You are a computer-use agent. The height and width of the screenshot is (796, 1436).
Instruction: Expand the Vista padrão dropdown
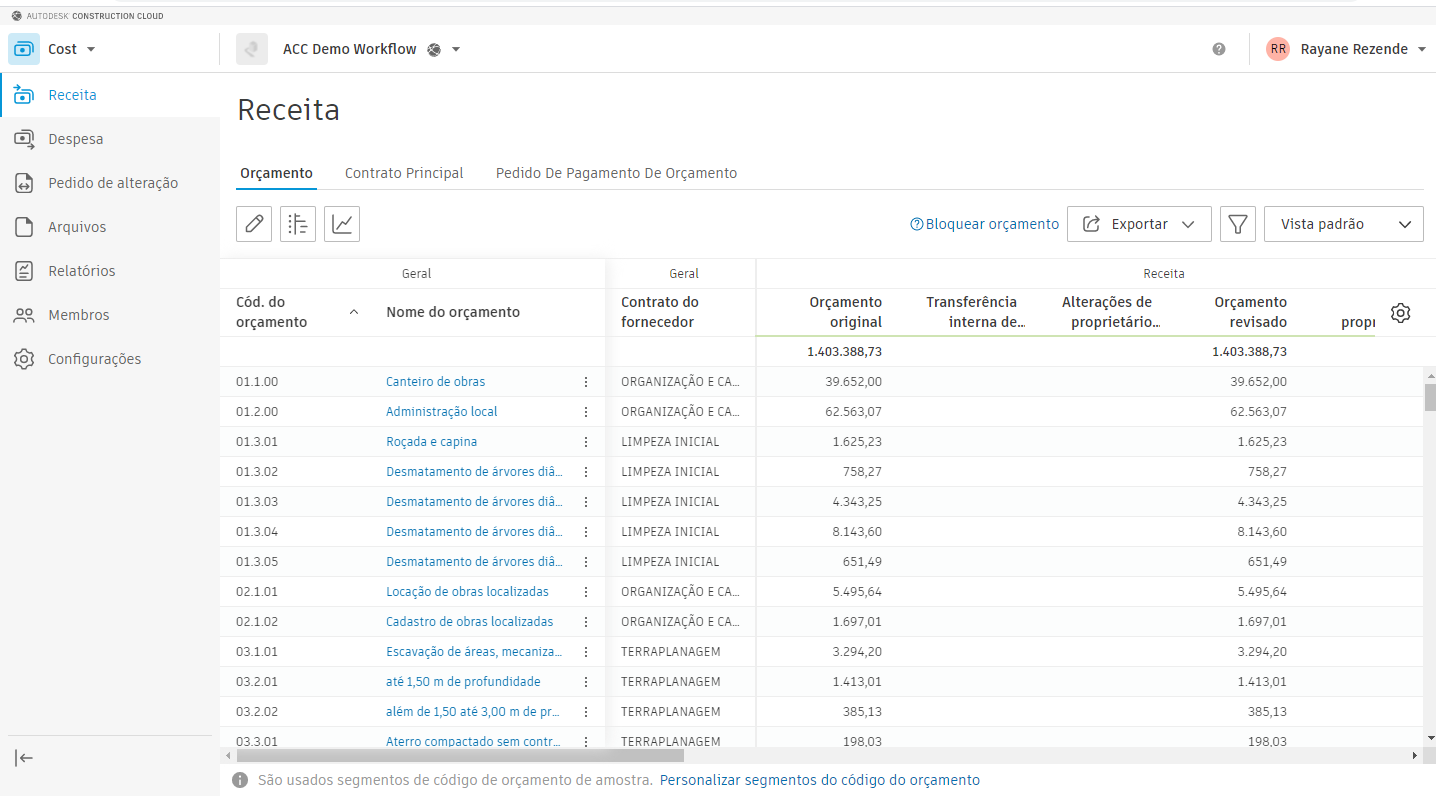click(1343, 223)
